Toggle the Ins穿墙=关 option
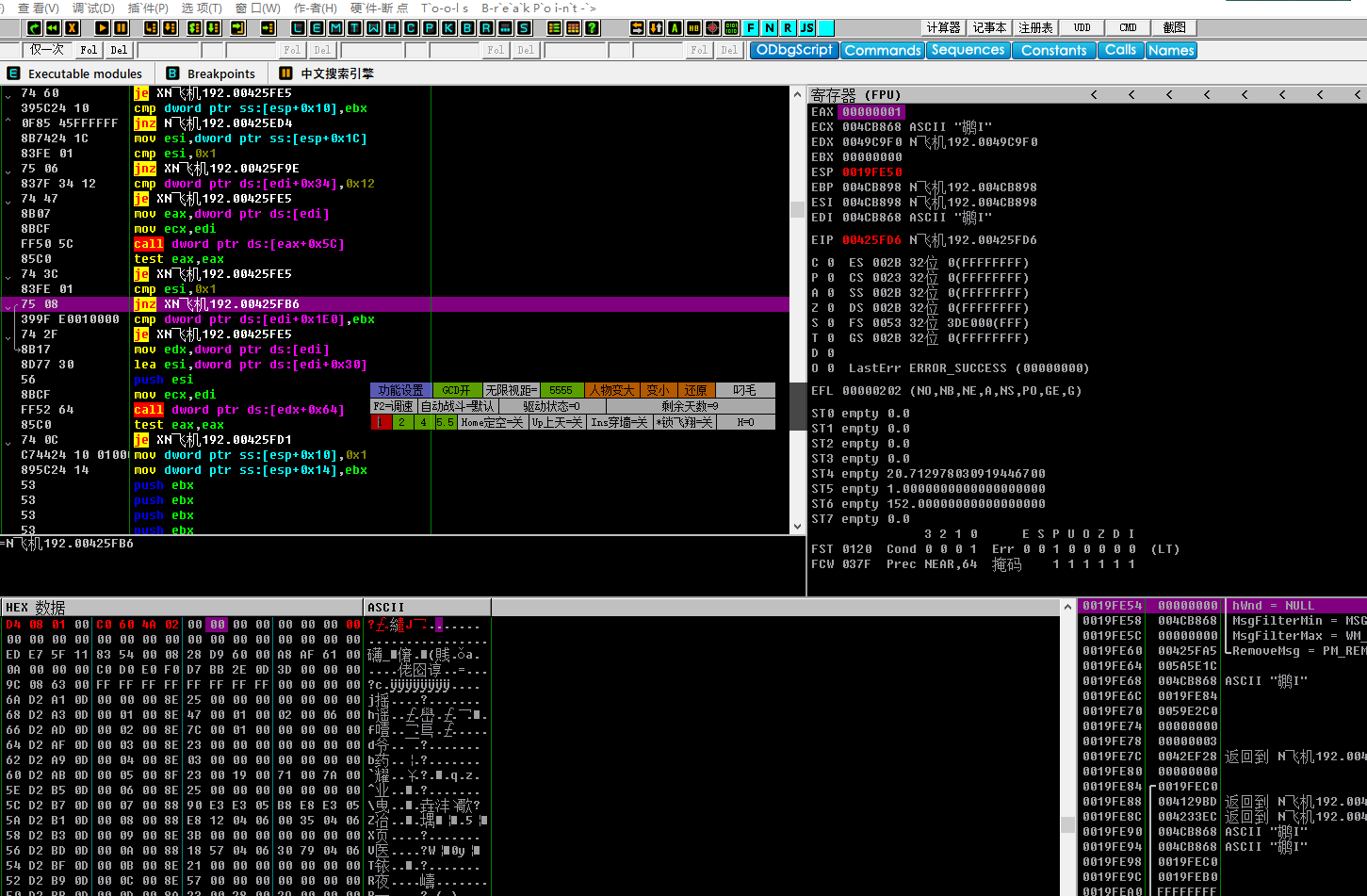This screenshot has width=1367, height=896. [x=619, y=422]
